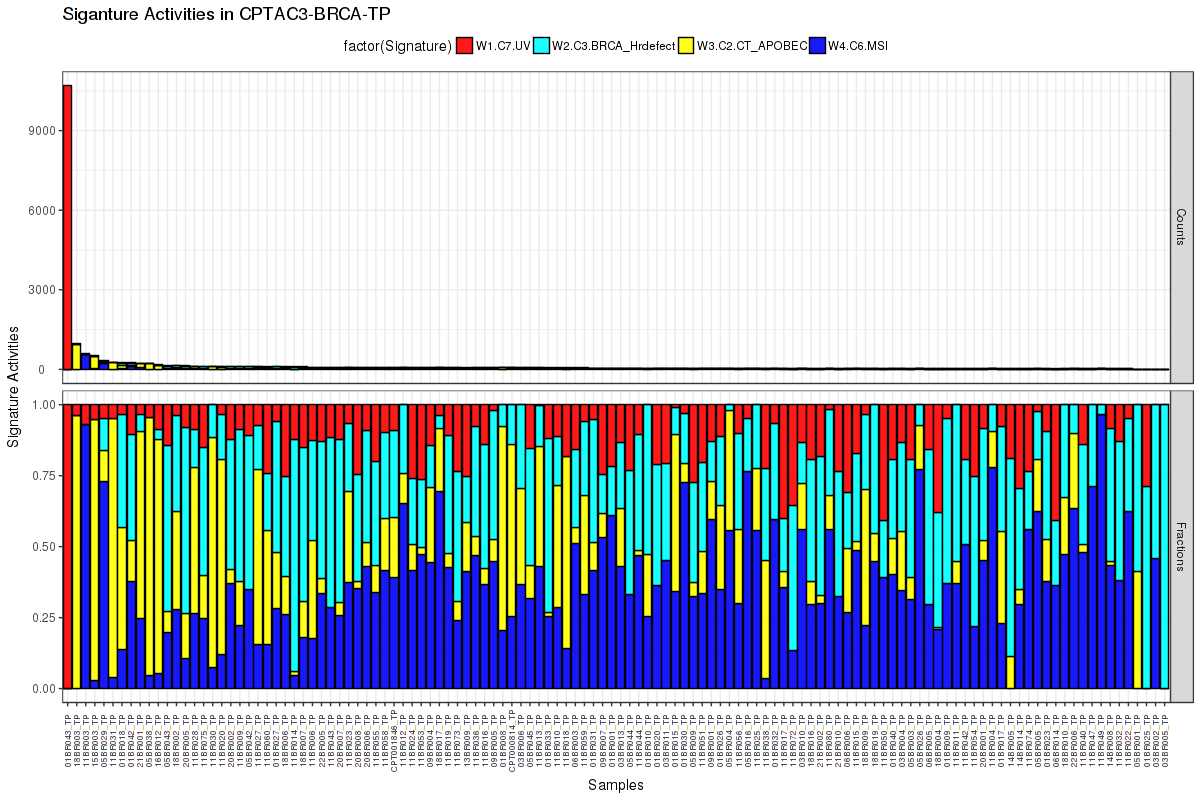Click the red W1.C7.UV legend swatch
Image resolution: width=1200 pixels, height=800 pixels.
tap(464, 45)
